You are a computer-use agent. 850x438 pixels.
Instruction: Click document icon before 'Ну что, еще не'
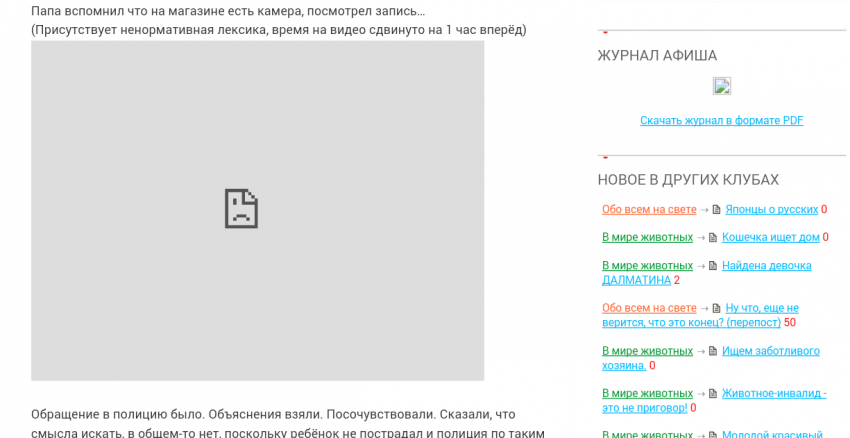click(x=715, y=308)
